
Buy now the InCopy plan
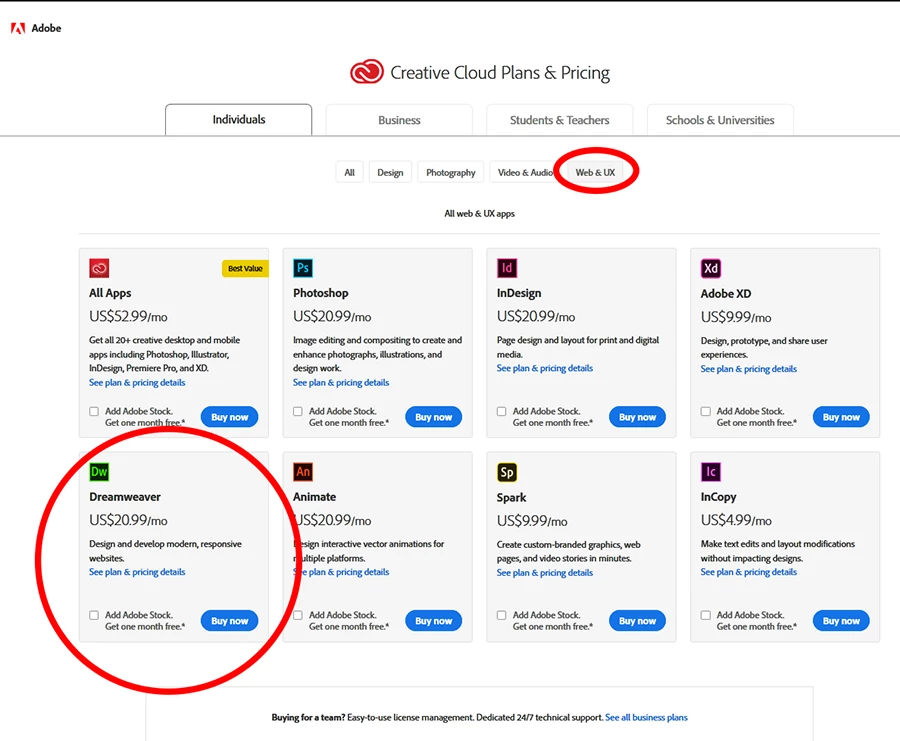pos(841,620)
